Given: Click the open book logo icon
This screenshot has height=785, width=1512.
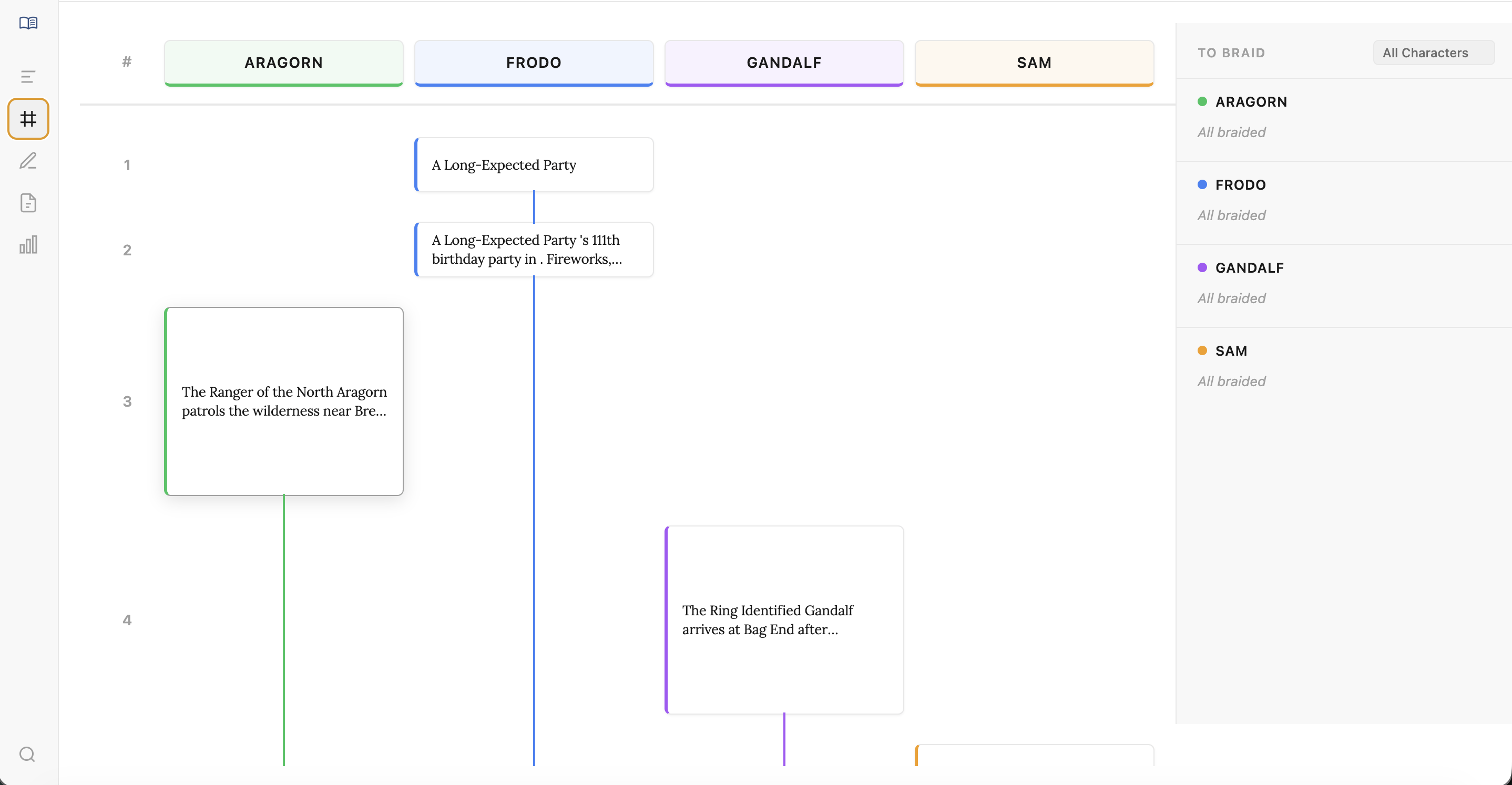Looking at the screenshot, I should point(28,23).
